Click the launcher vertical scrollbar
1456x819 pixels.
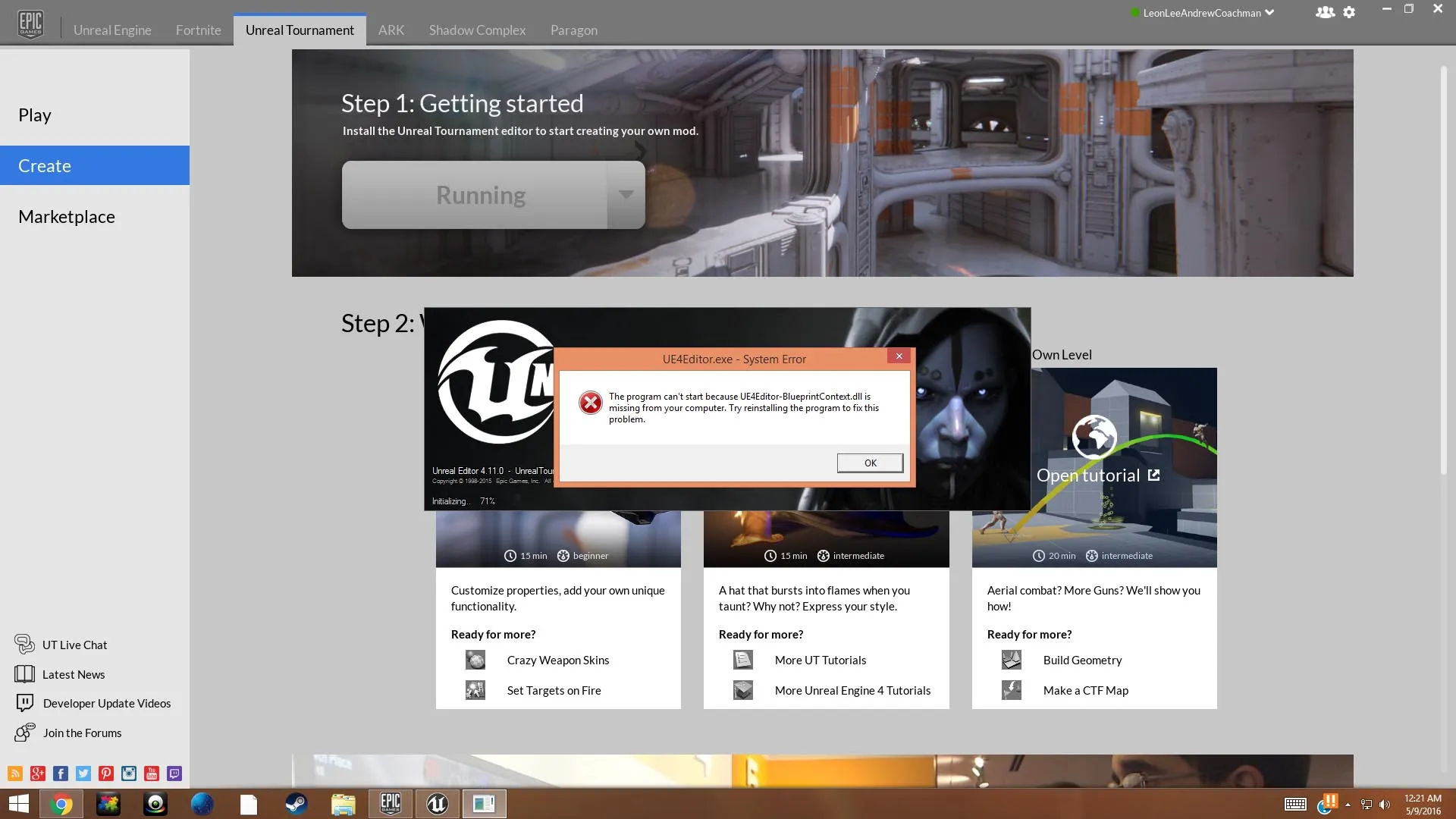1444,270
